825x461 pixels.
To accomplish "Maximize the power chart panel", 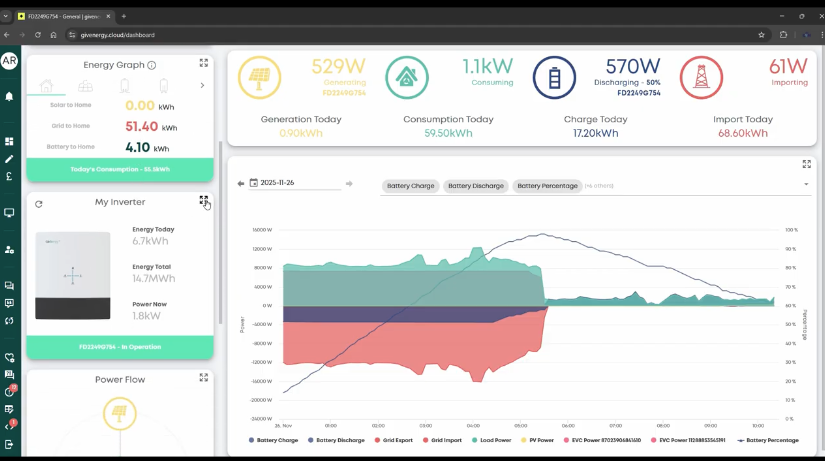I will (x=807, y=164).
